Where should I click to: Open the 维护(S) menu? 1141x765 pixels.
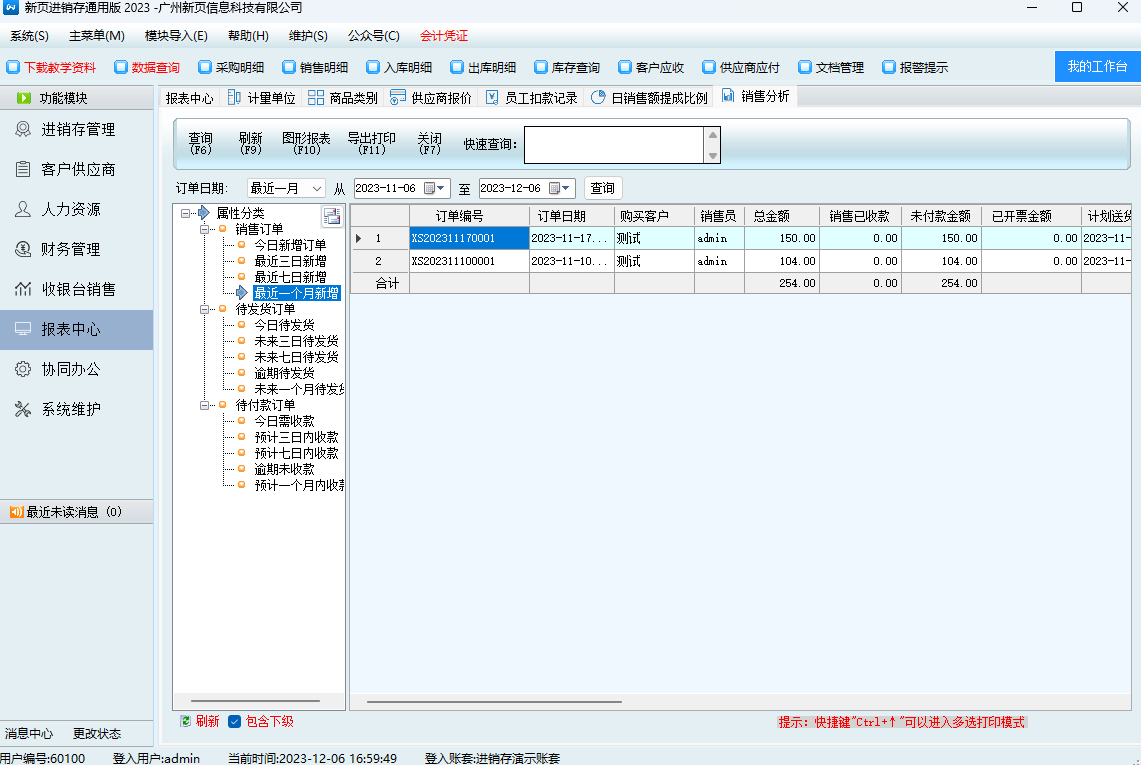tap(308, 36)
